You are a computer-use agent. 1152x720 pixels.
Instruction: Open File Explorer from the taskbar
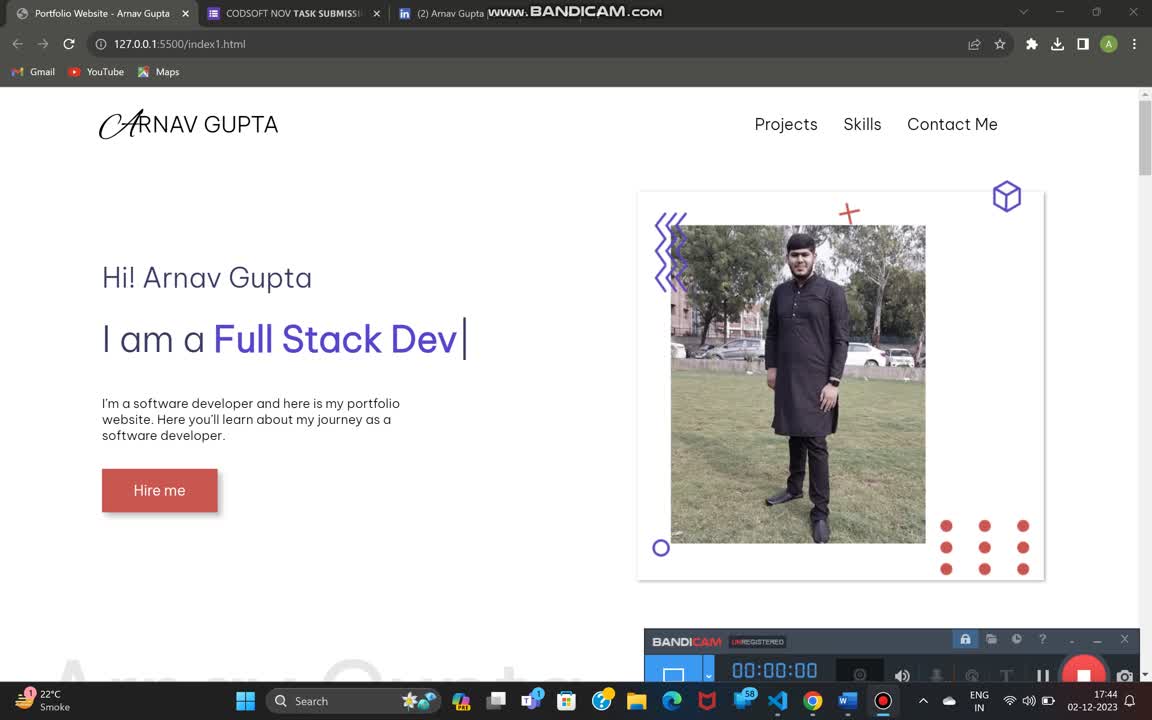(x=636, y=701)
